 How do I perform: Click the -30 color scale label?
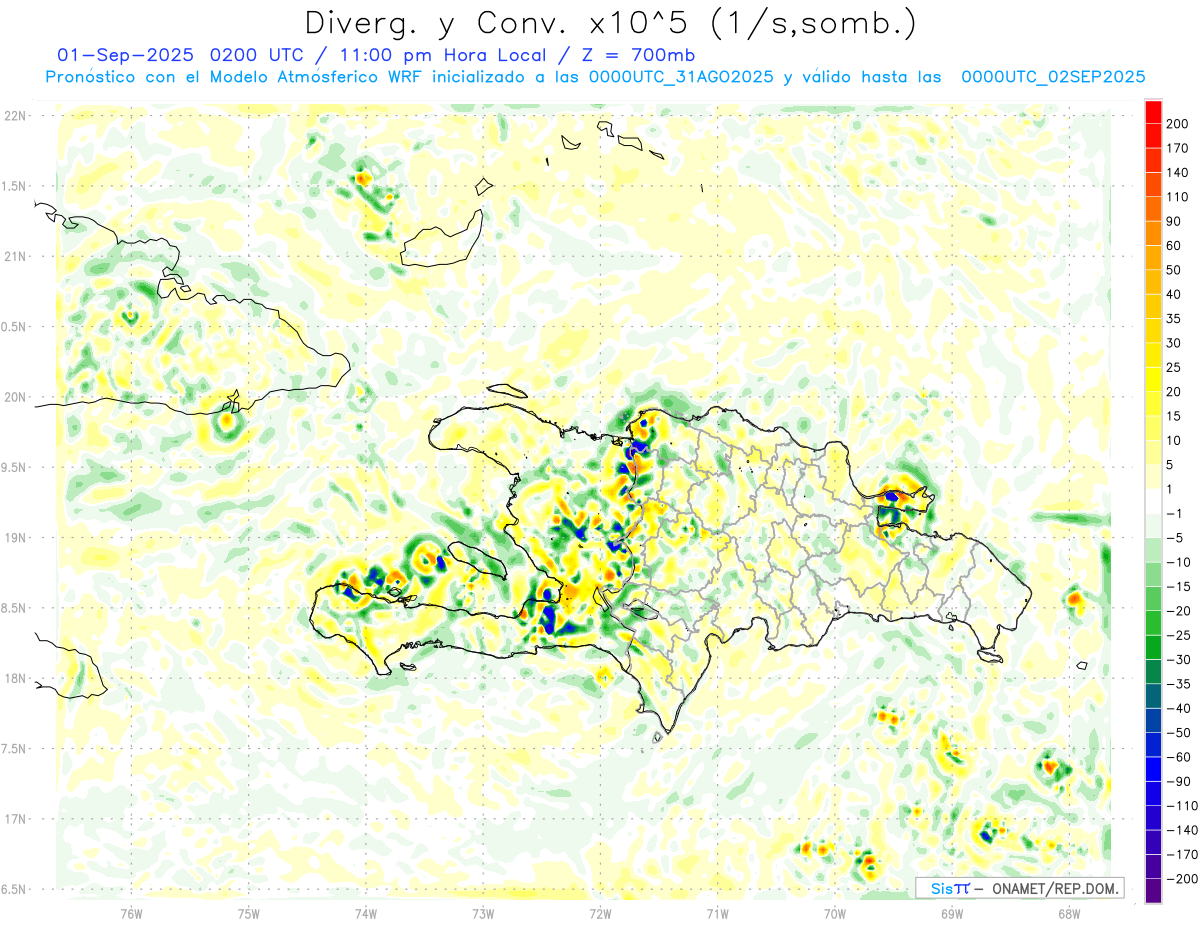click(x=1177, y=659)
